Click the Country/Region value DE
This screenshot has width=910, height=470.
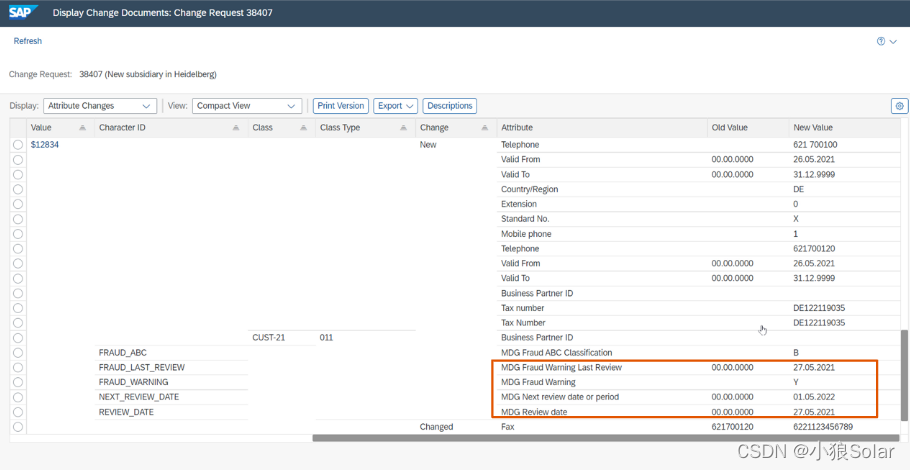[x=799, y=189]
